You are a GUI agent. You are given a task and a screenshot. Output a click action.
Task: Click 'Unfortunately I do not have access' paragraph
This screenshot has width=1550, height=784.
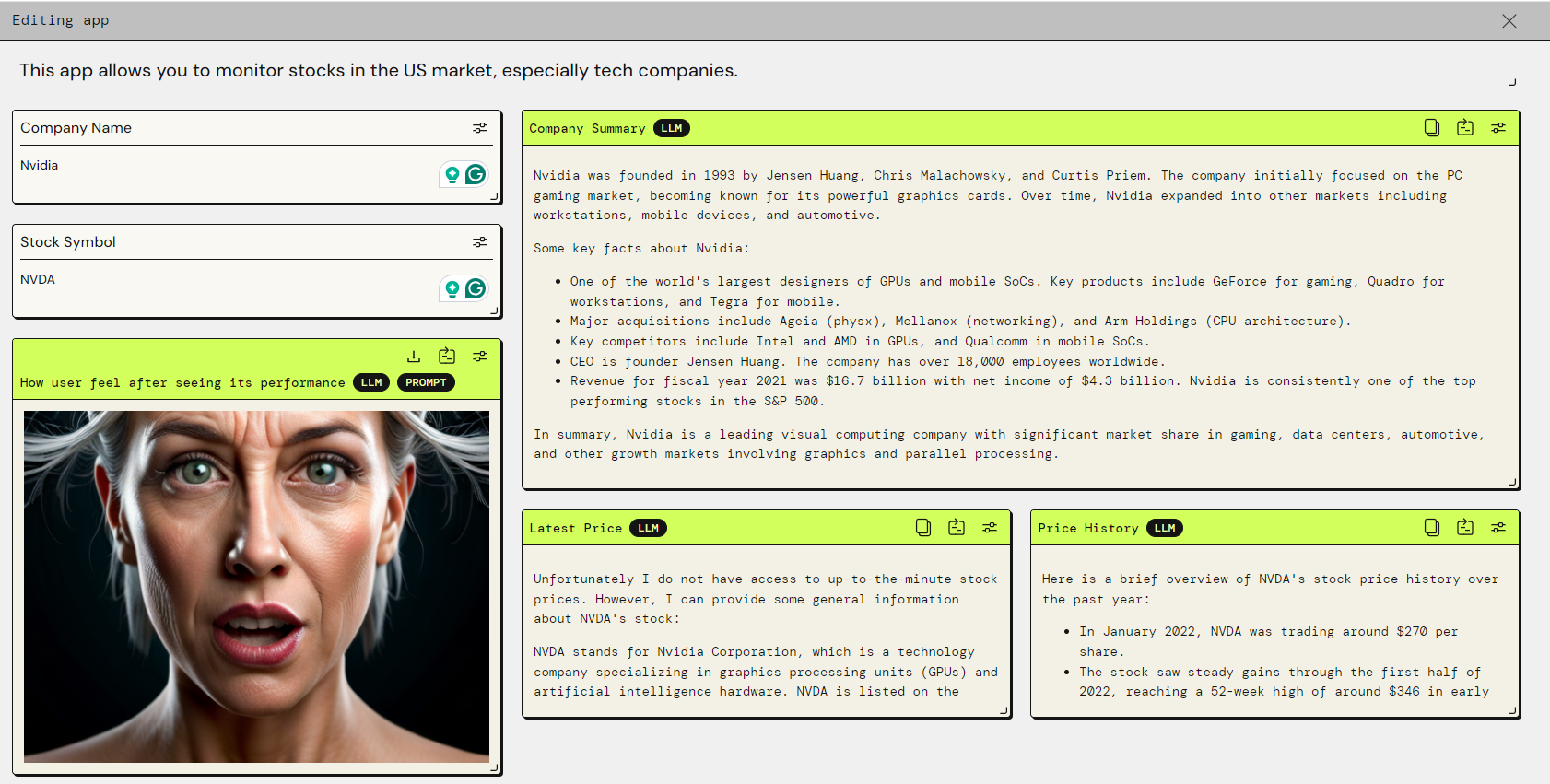click(x=765, y=599)
